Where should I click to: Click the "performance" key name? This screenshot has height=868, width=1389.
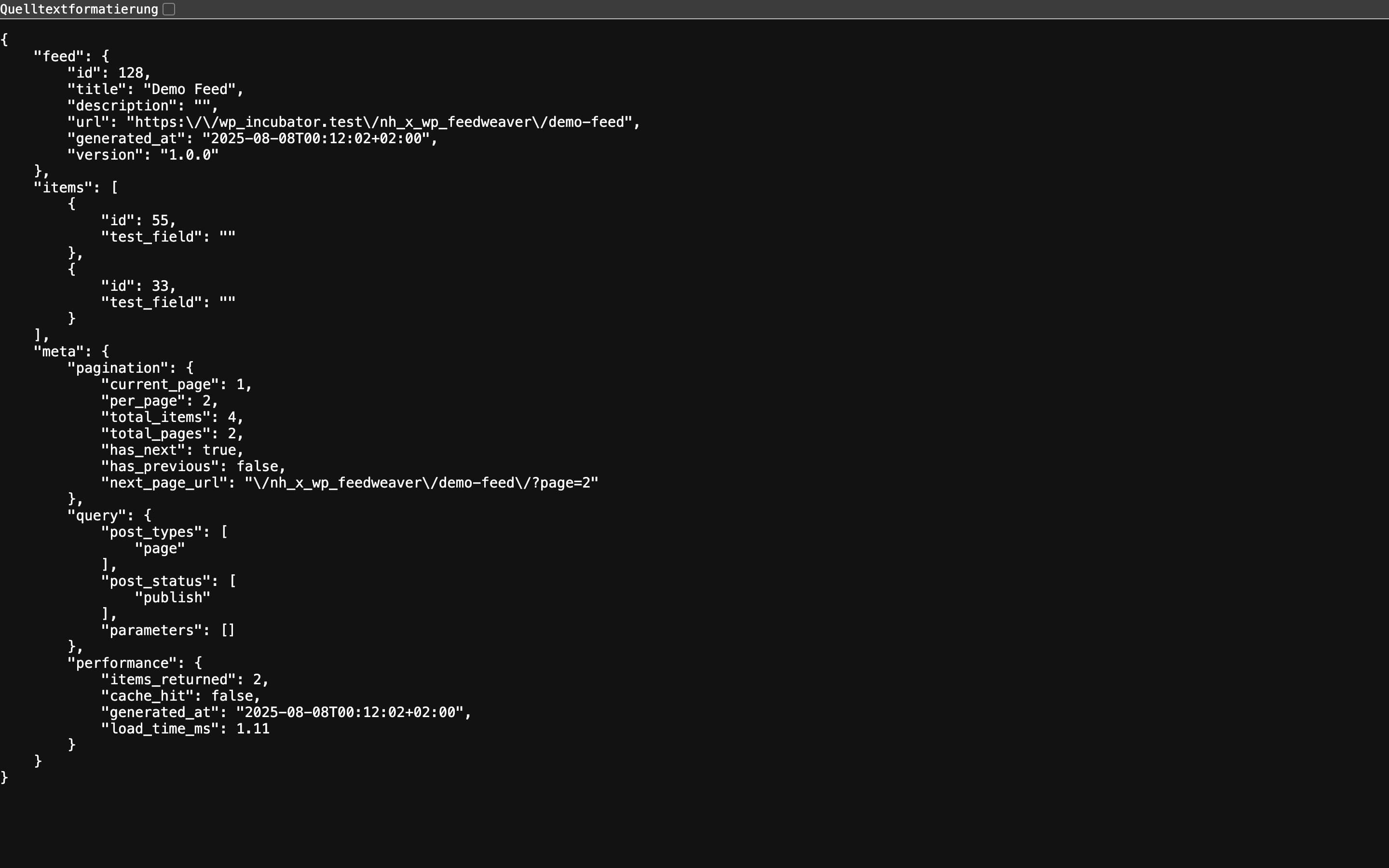point(122,663)
